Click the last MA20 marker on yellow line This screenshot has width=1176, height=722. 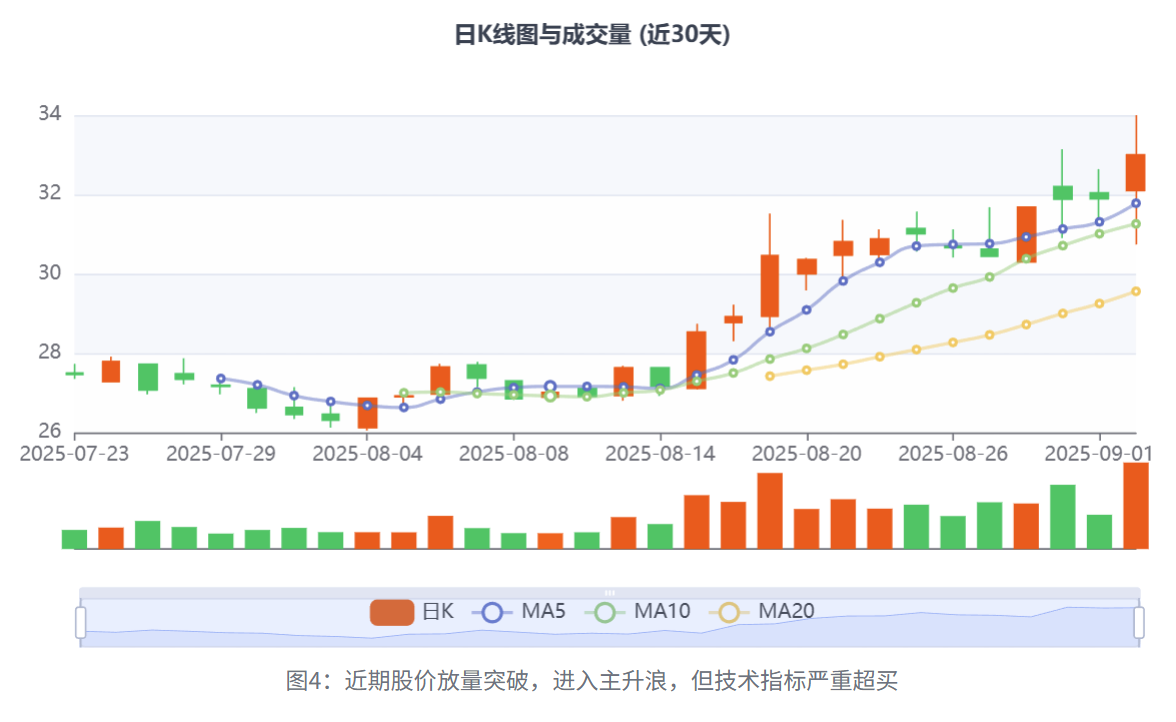click(x=1136, y=292)
